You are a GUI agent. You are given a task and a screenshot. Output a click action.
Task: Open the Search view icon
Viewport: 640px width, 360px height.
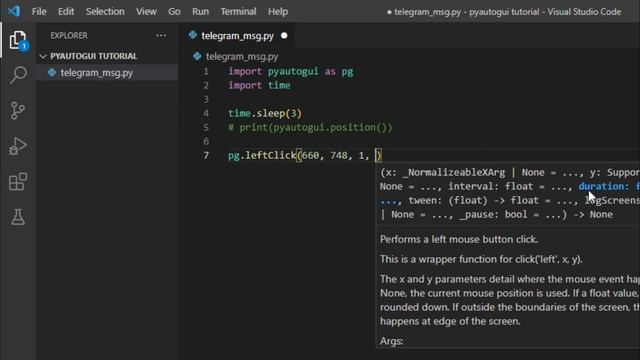18,75
